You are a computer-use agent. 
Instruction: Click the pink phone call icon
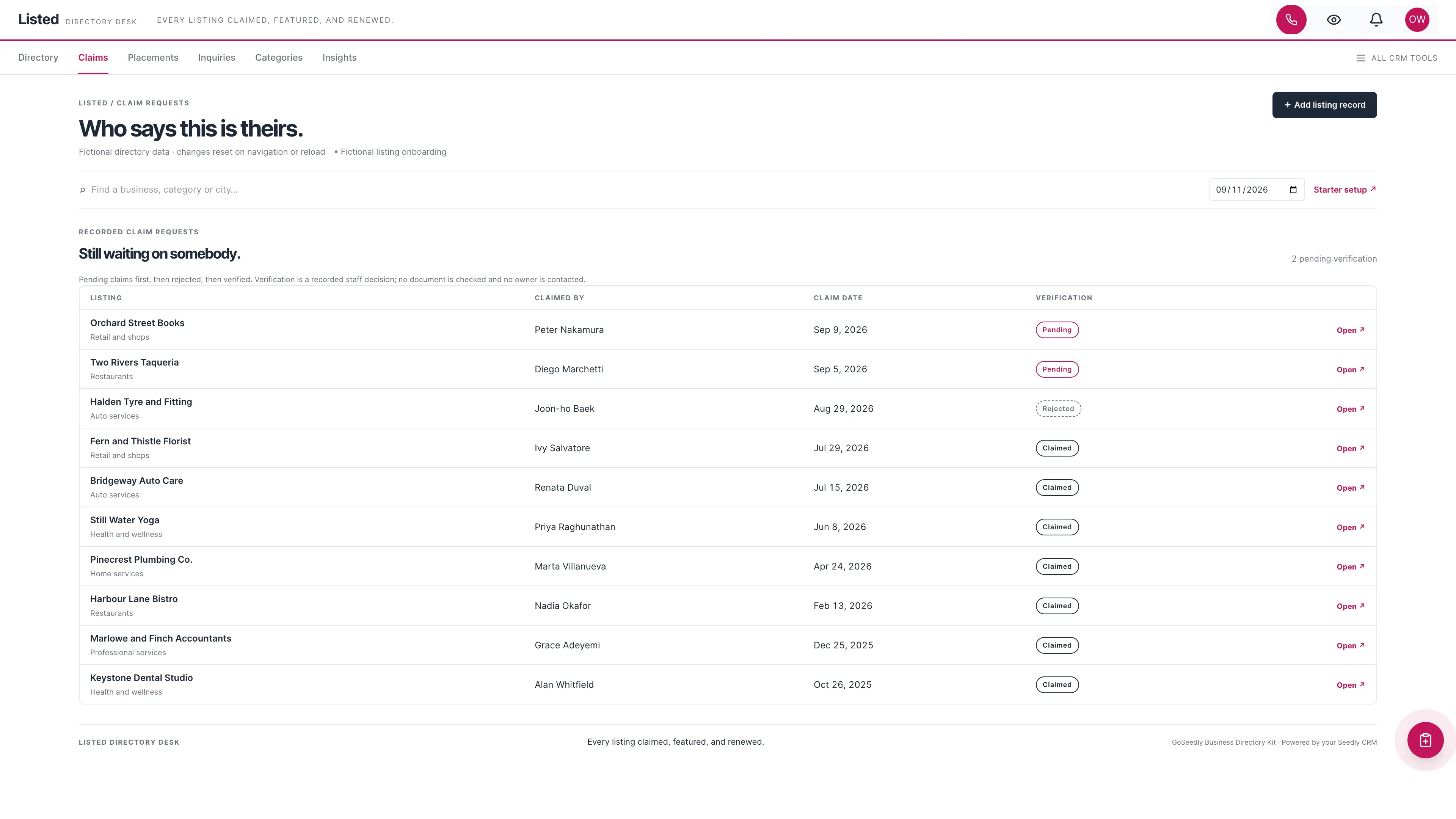(x=1291, y=20)
